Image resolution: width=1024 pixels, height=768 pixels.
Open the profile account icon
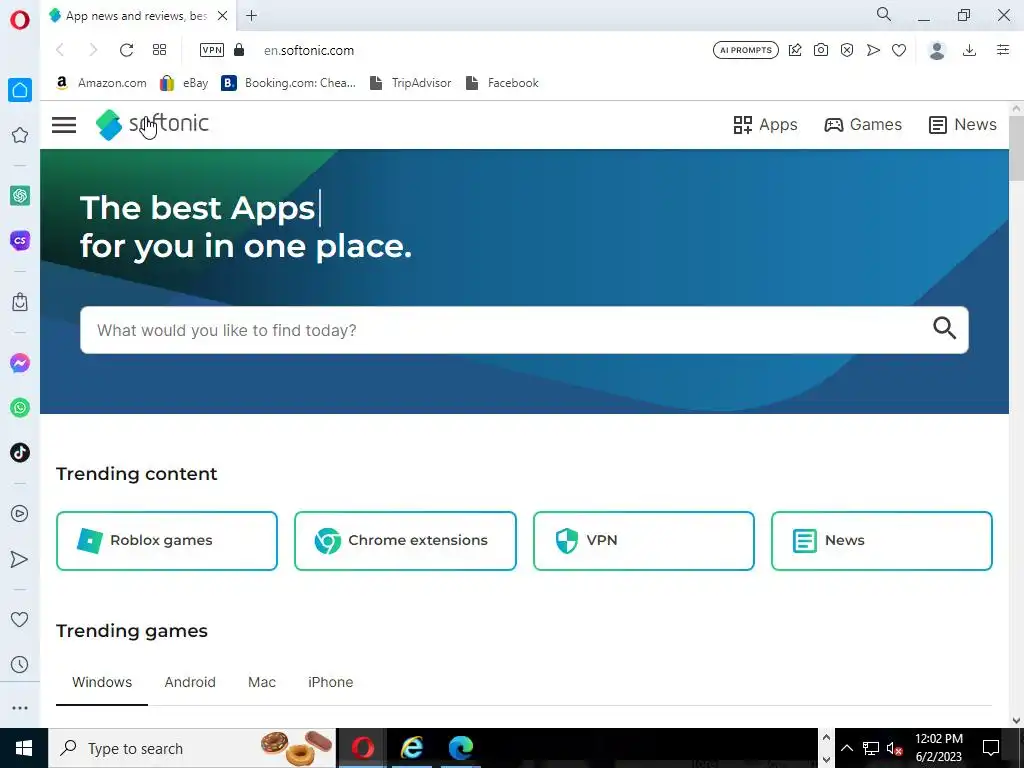tap(937, 50)
